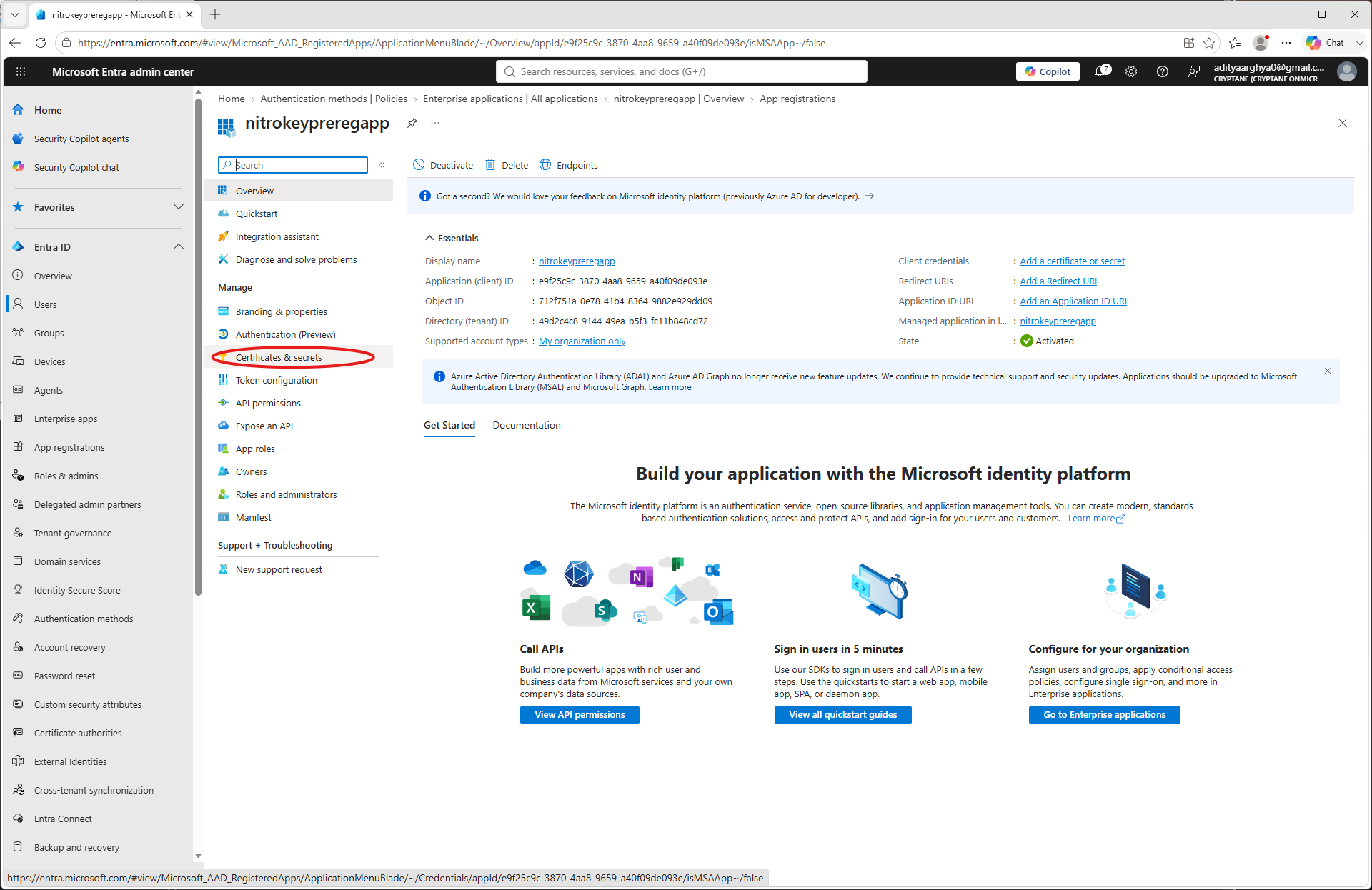Open Roles and administrators
The width and height of the screenshot is (1372, 890).
pos(299,494)
